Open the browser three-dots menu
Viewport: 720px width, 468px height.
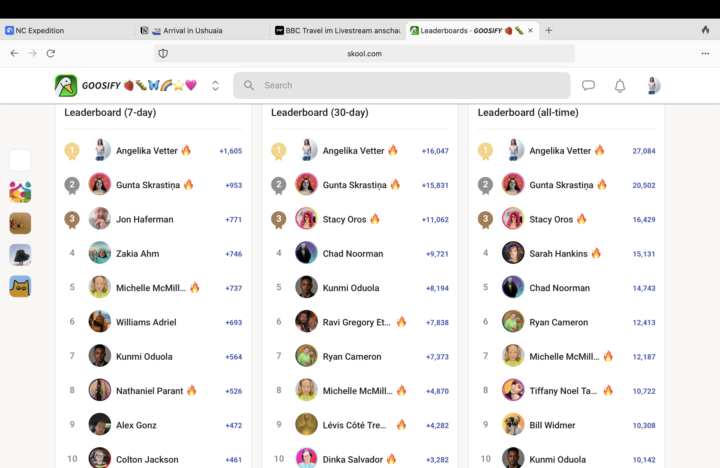tap(705, 53)
